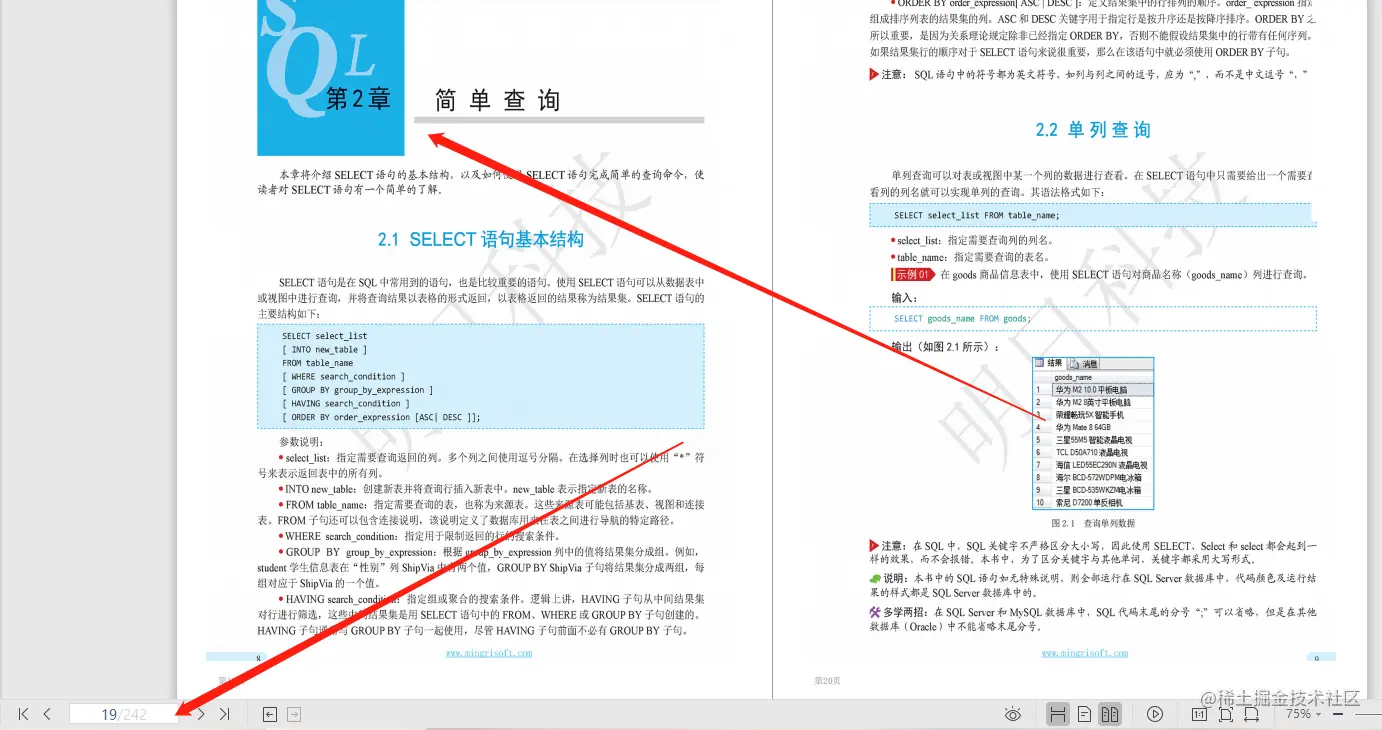Click code line SELECT goods_name FROM goods;
This screenshot has height=730, width=1382.
pos(962,319)
